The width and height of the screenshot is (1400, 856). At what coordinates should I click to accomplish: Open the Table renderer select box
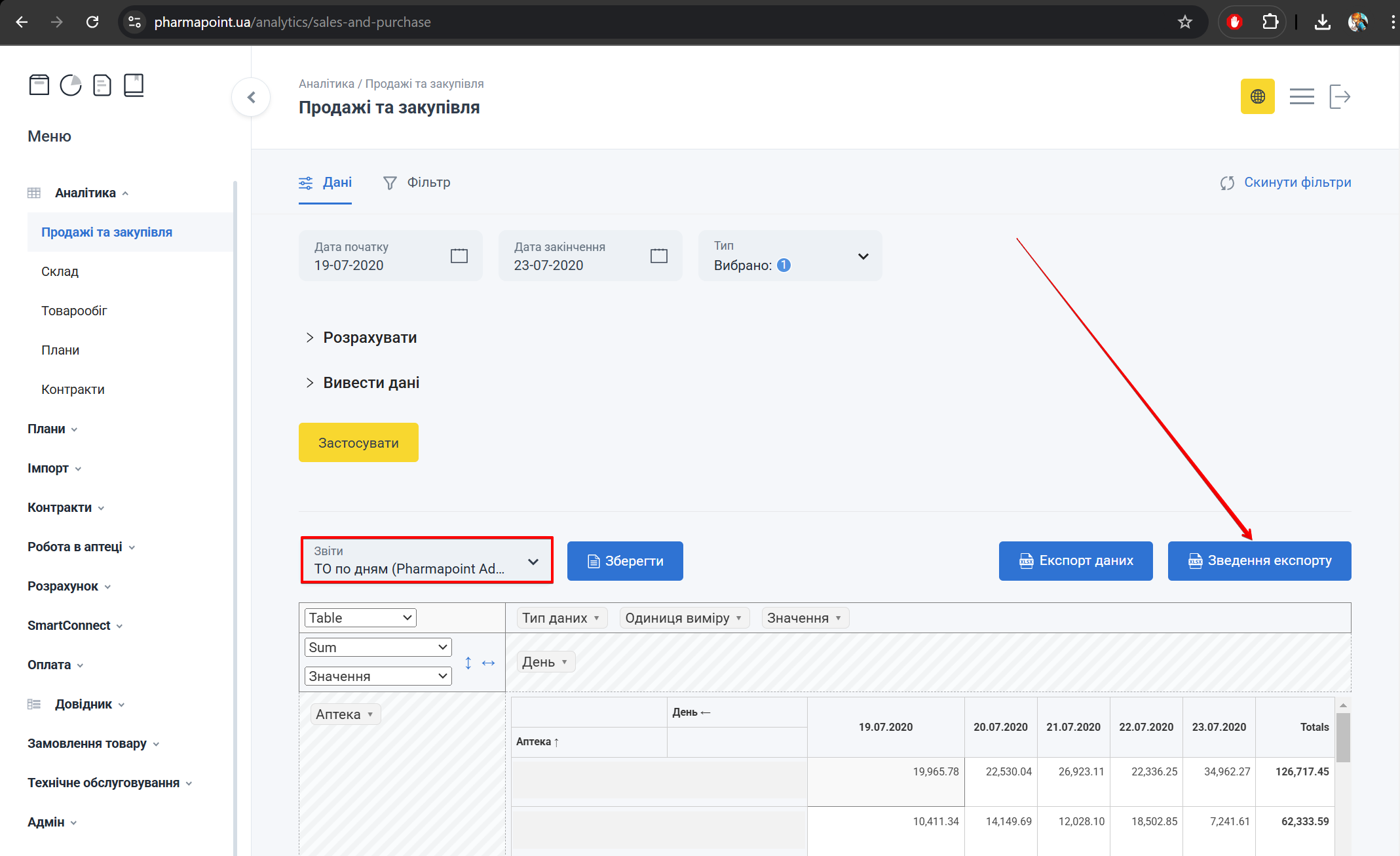coord(360,617)
